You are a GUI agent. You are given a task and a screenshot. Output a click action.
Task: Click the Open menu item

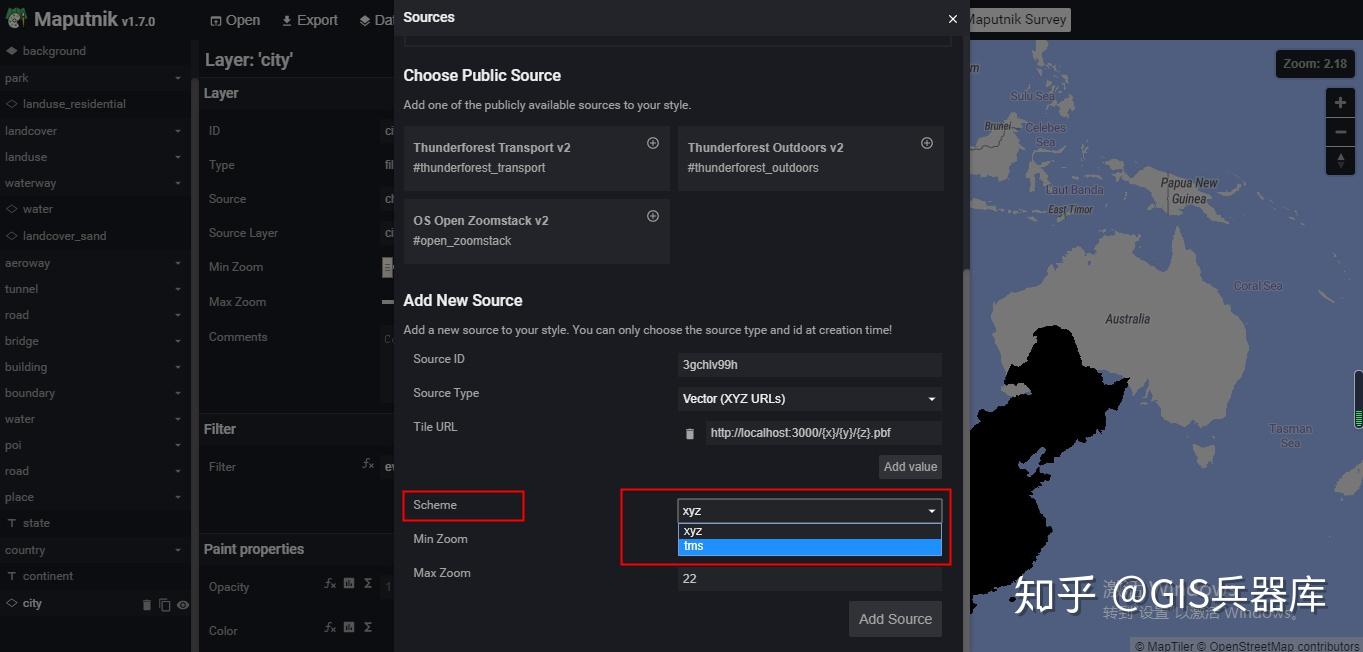[x=235, y=19]
